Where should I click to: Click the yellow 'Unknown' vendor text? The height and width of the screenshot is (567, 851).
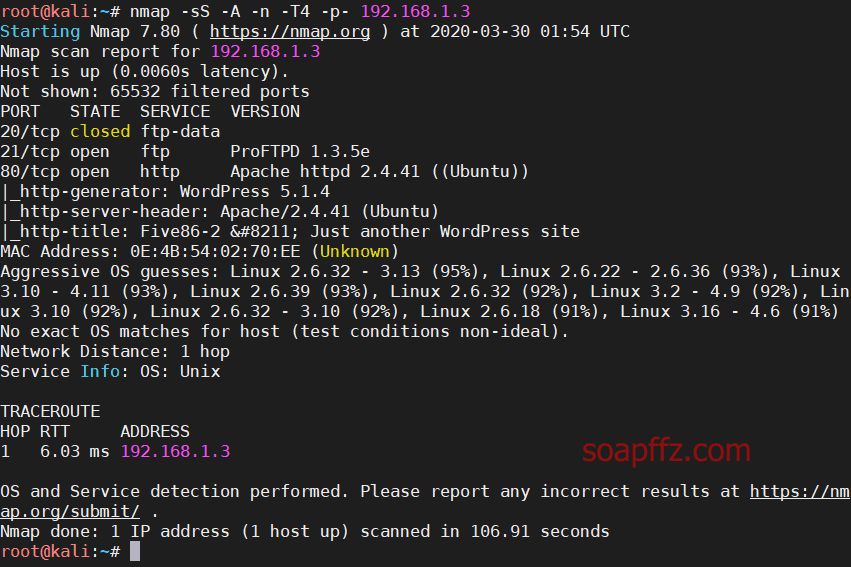tap(355, 251)
